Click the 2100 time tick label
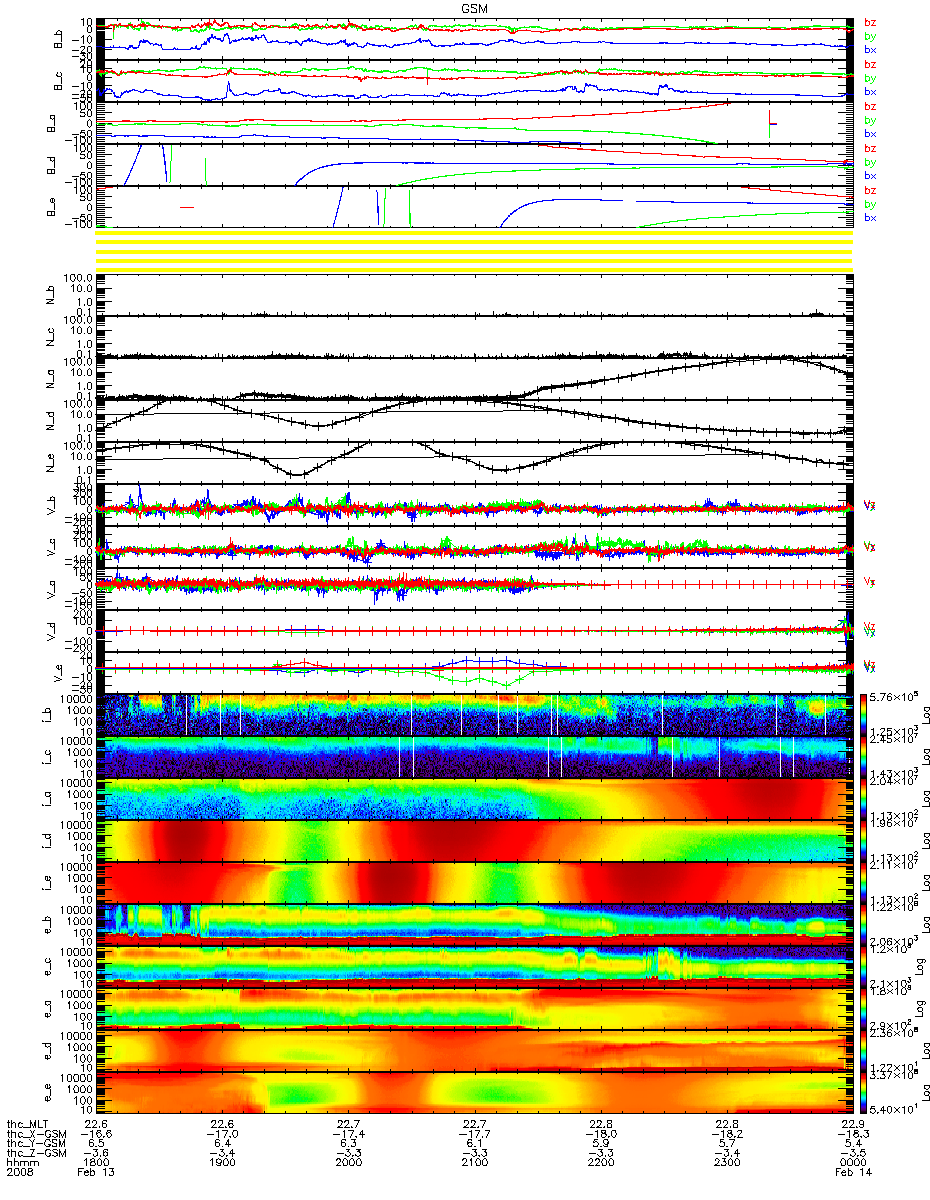This screenshot has height=1200, width=930. click(474, 1164)
